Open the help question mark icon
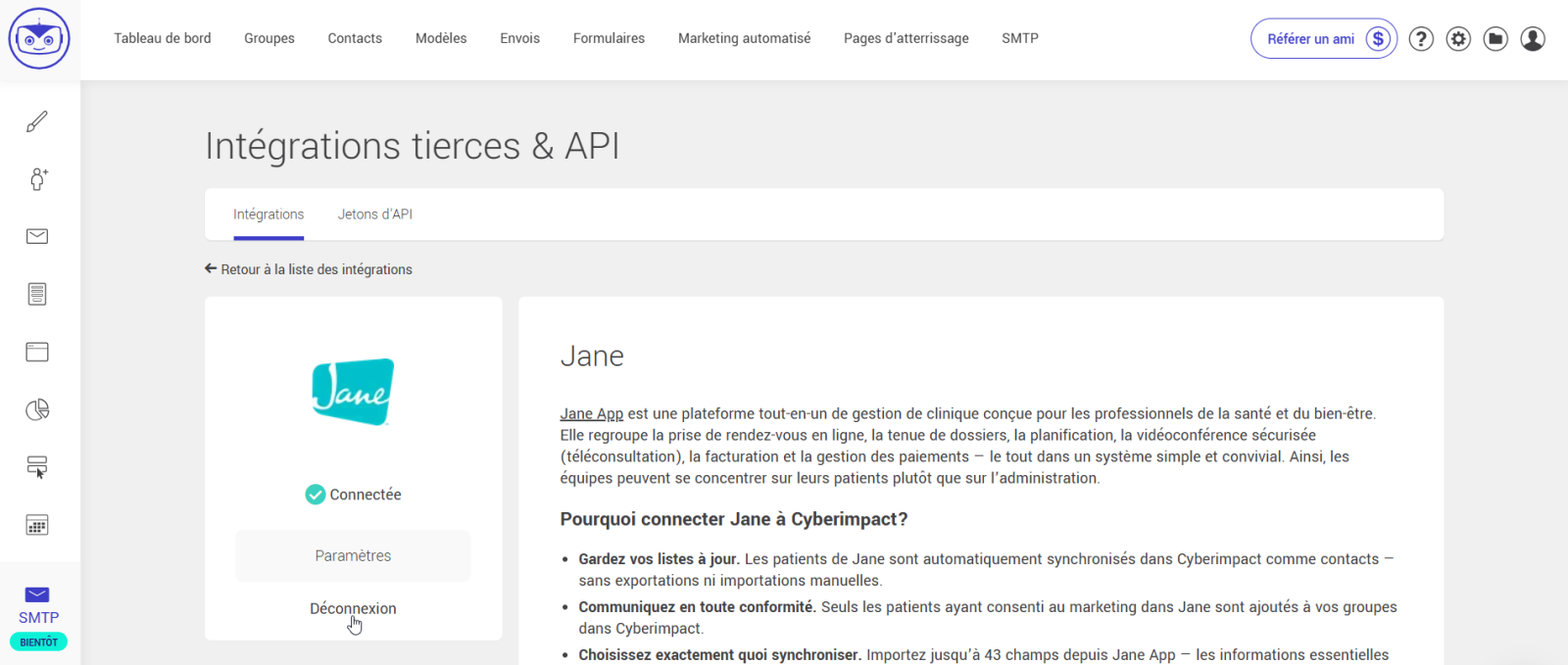 point(1421,38)
